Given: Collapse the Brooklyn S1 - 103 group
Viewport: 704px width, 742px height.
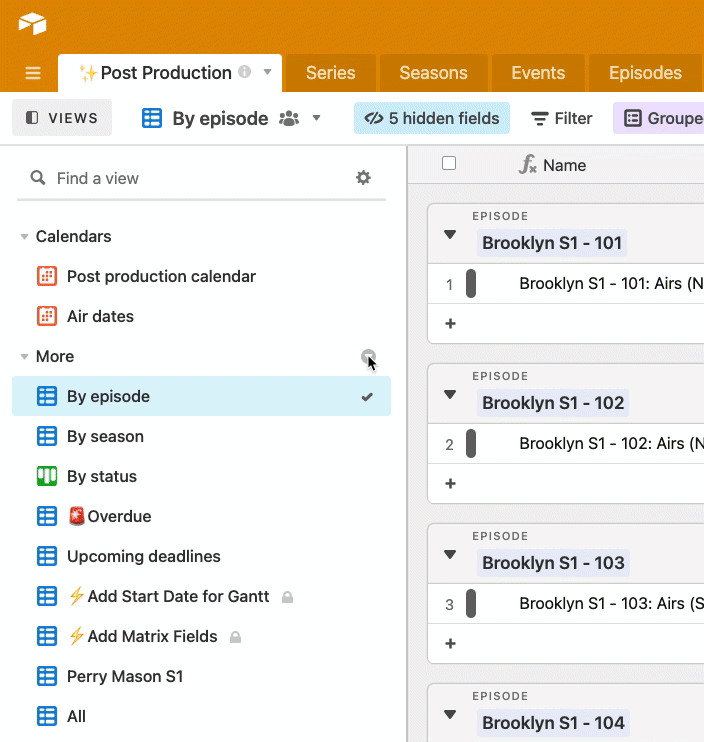Looking at the screenshot, I should (450, 554).
